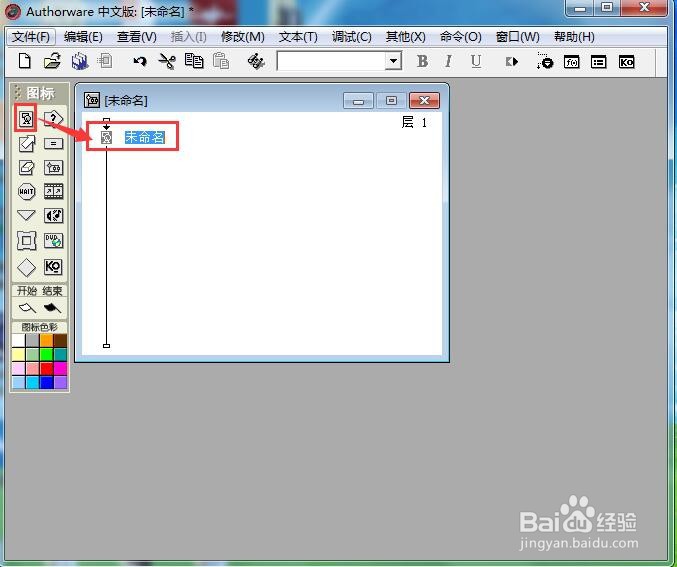
Task: Click the Restart run icon
Action: click(x=512, y=62)
